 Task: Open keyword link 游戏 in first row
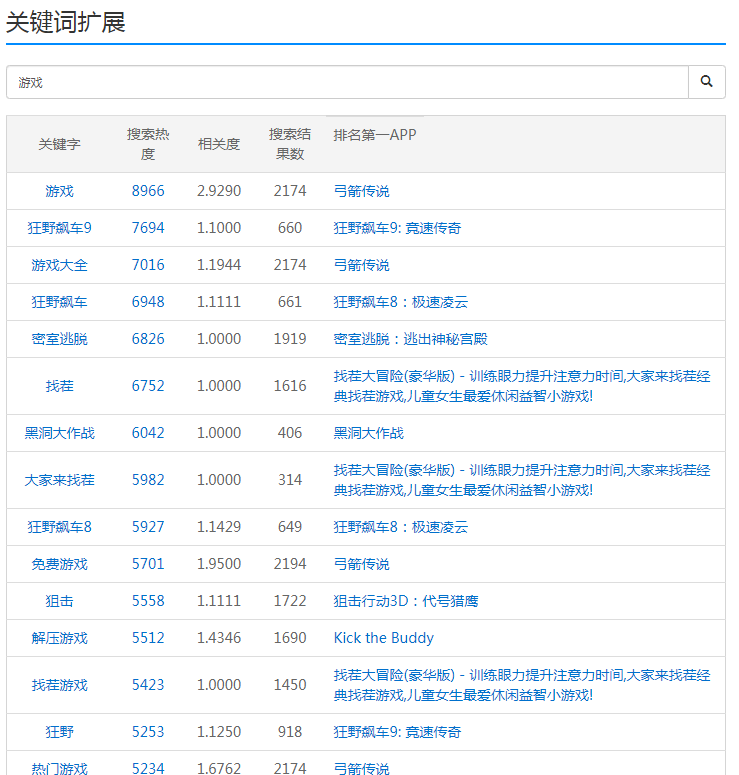[x=59, y=191]
